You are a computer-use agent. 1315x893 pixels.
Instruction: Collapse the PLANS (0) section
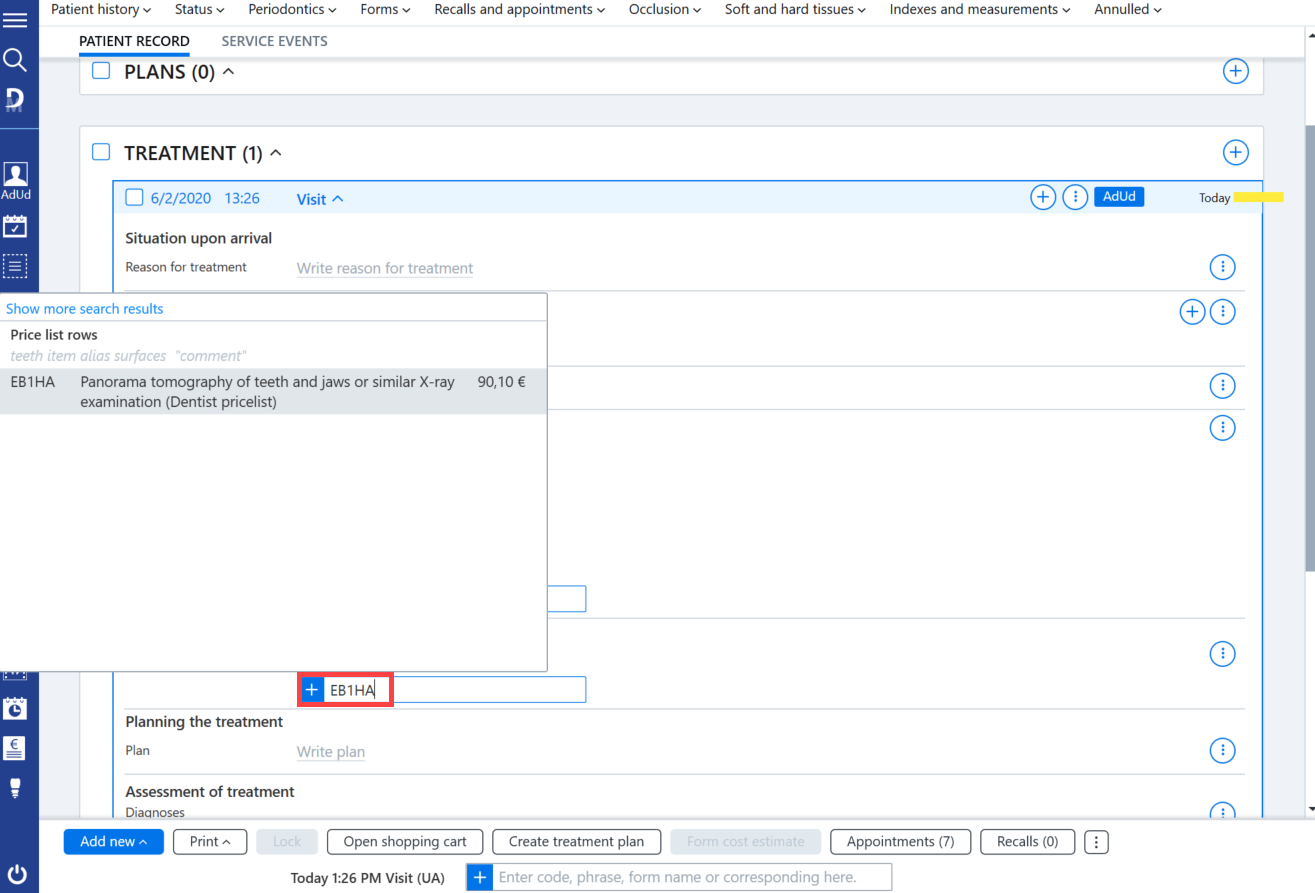(x=228, y=72)
